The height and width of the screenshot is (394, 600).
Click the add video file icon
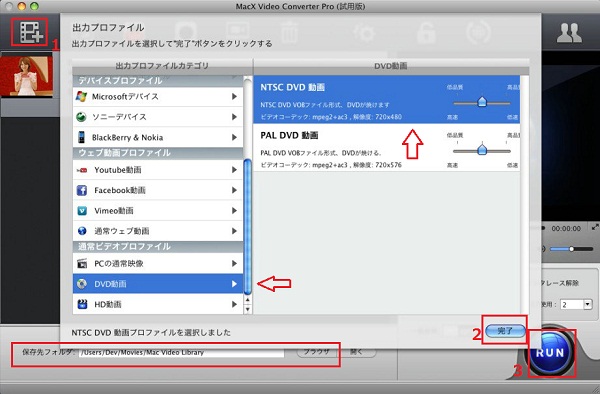point(30,32)
